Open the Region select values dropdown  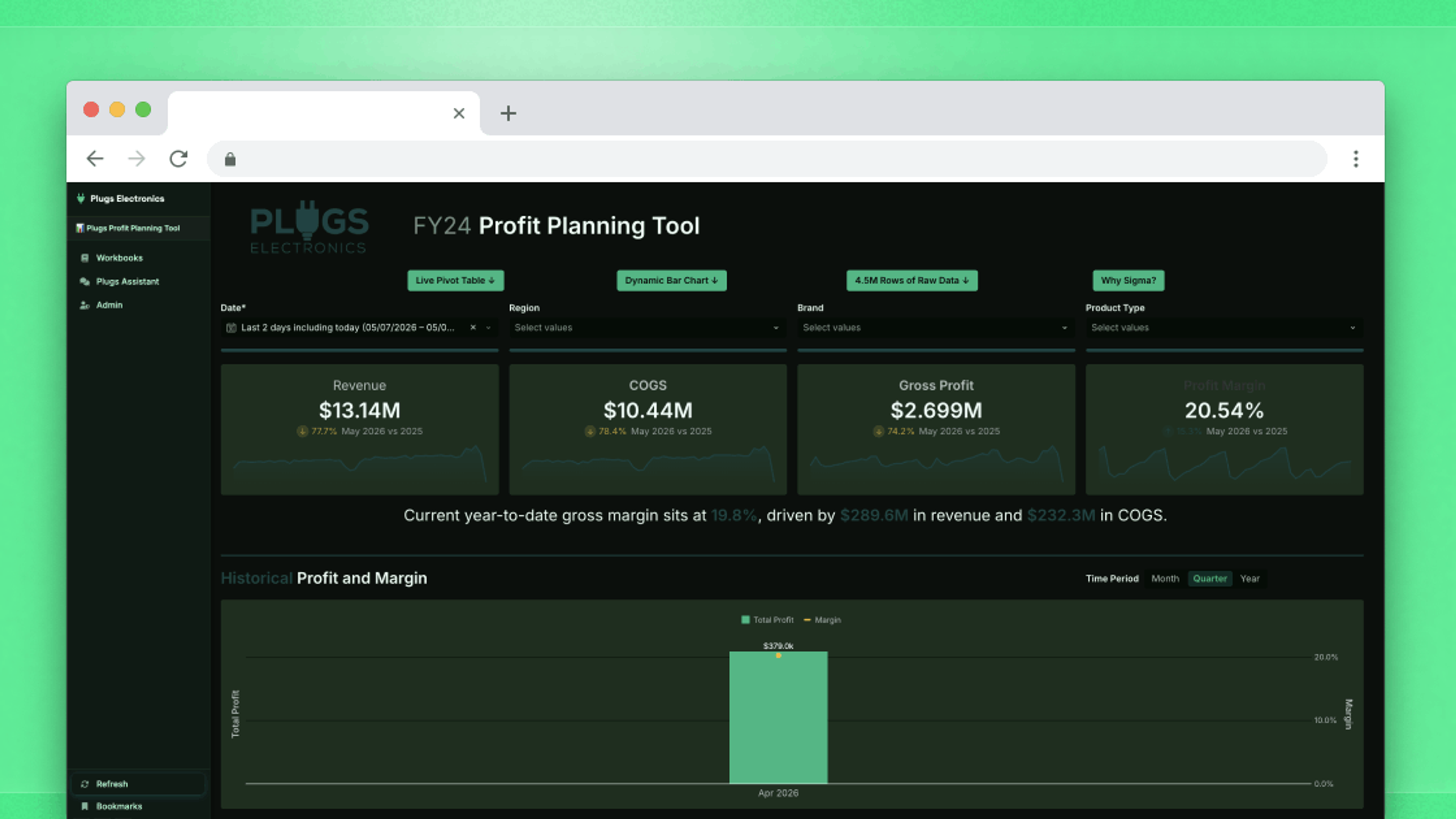point(648,328)
